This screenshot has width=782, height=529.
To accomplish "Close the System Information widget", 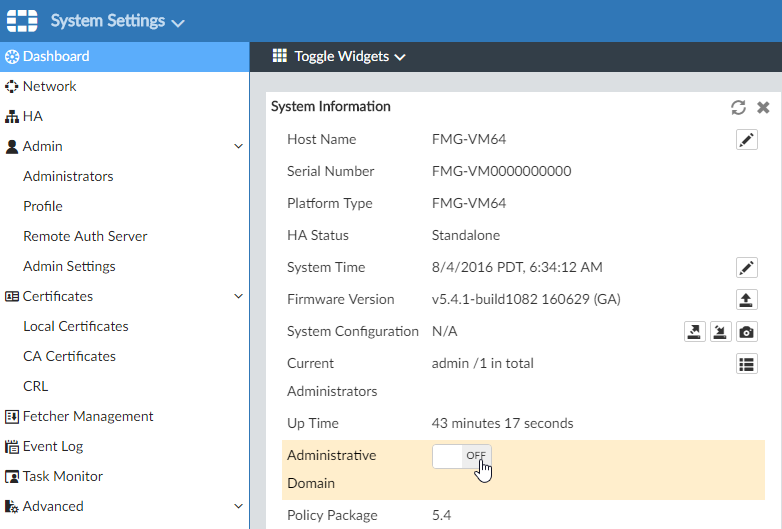I will coord(763,107).
